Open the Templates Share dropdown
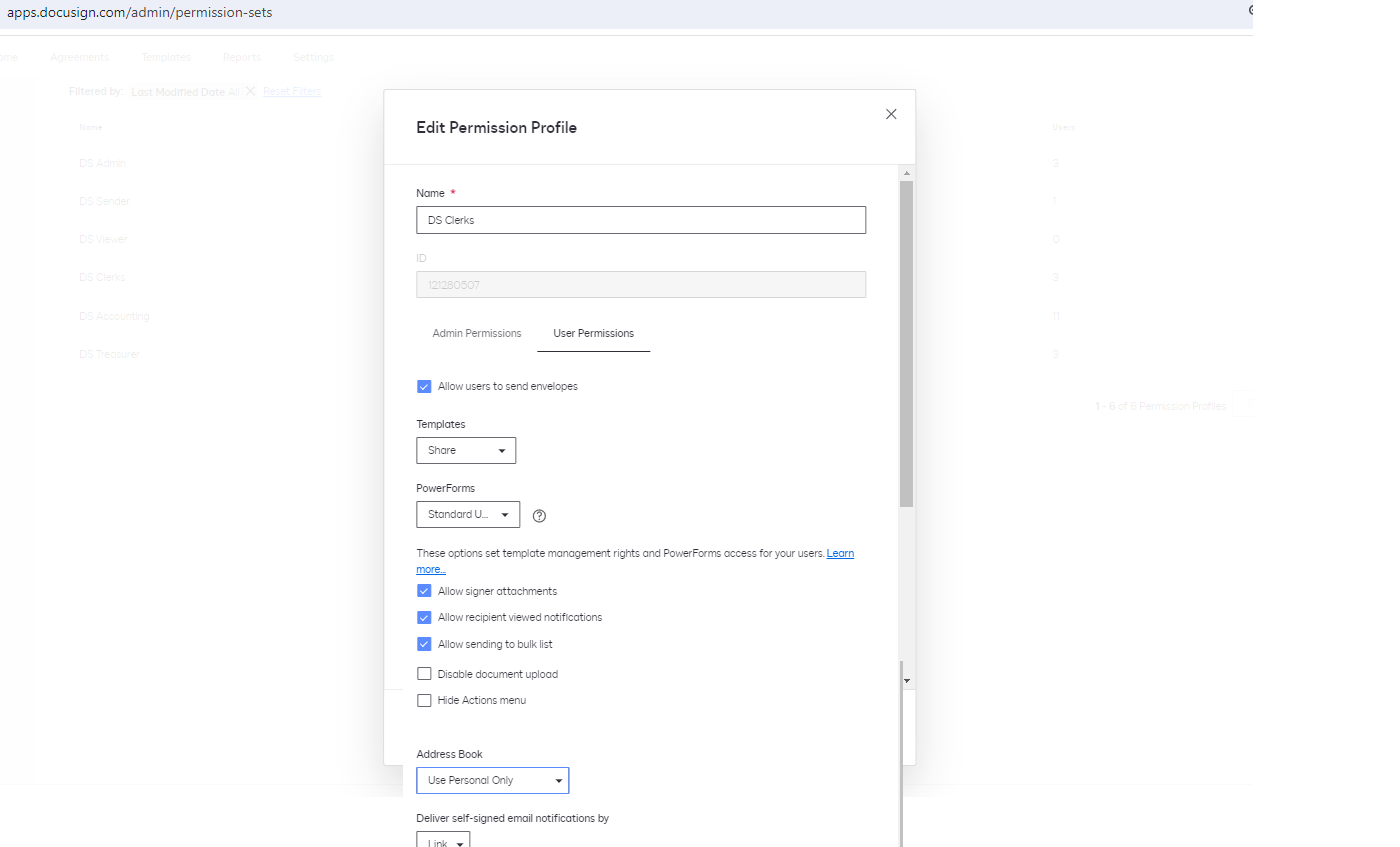 pos(466,450)
